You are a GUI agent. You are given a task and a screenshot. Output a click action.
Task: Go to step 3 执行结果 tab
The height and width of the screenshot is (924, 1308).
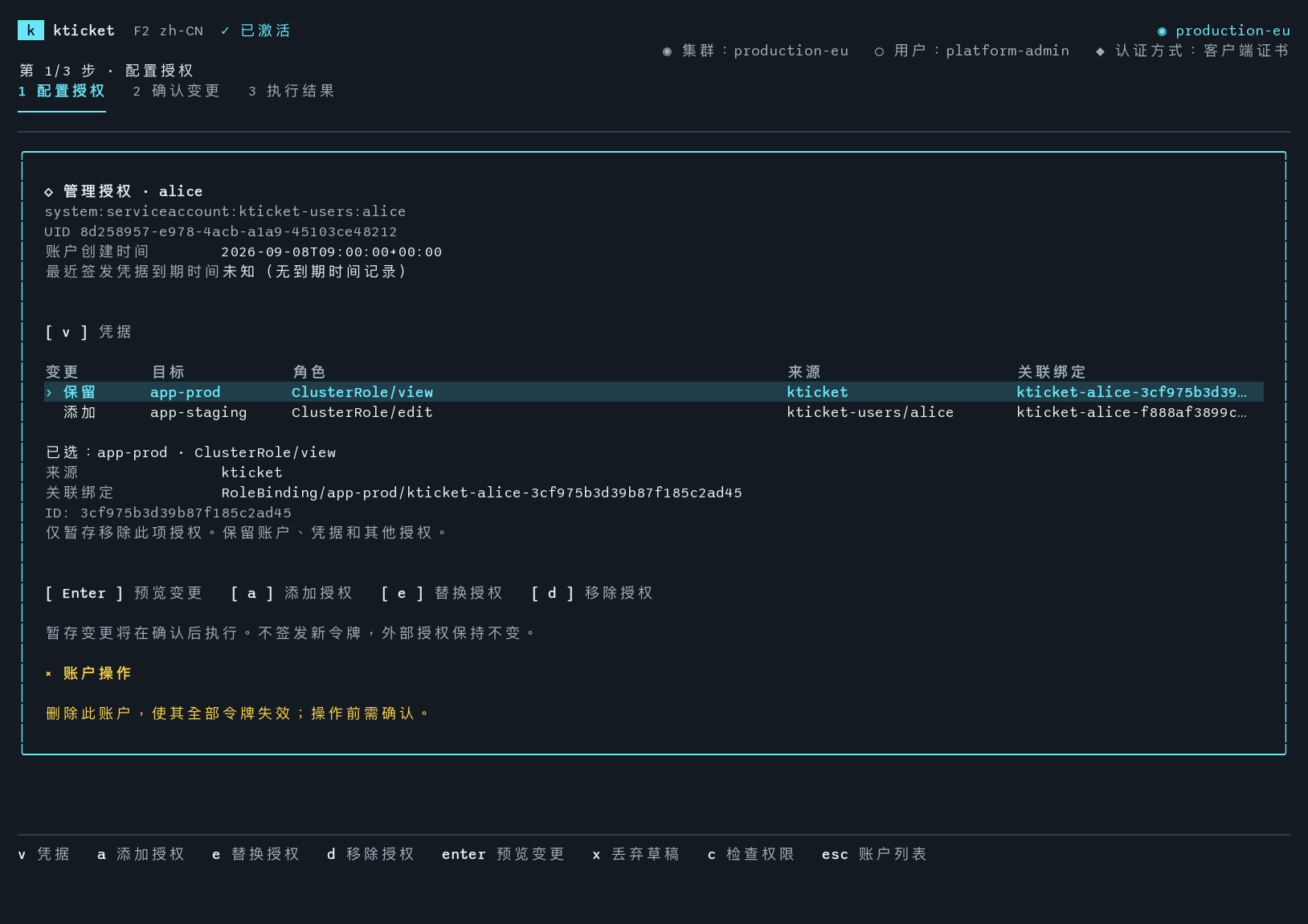[292, 91]
